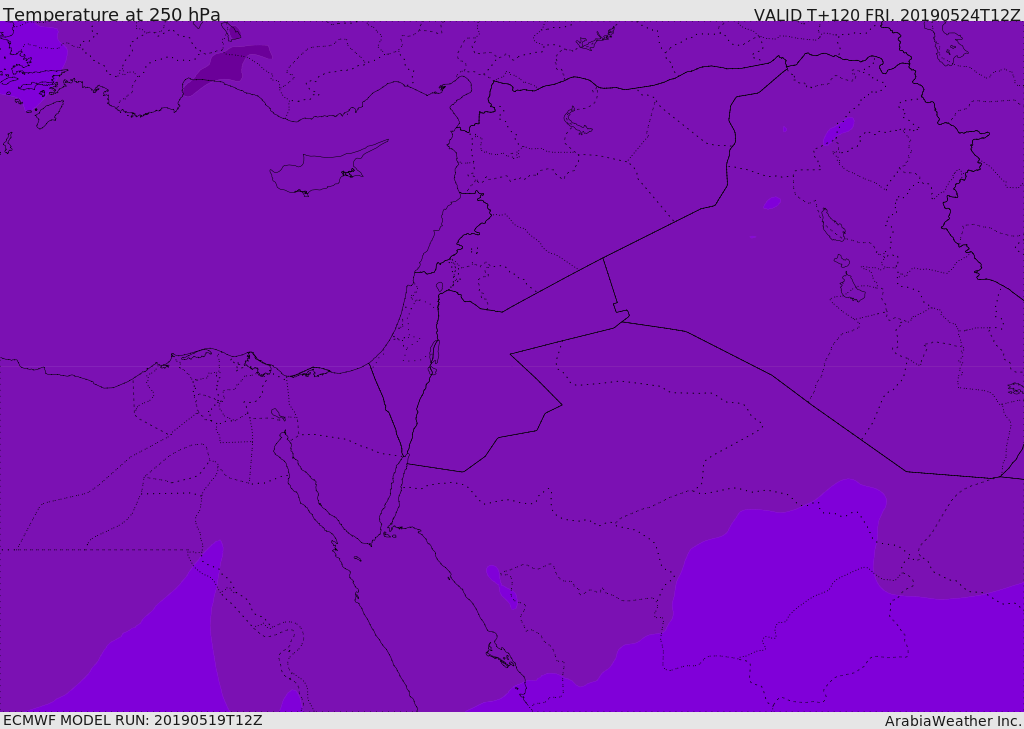Click the 'VALID T+120 FRI. 20190524T12Z' label
The width and height of the screenshot is (1024, 729).
(x=887, y=14)
